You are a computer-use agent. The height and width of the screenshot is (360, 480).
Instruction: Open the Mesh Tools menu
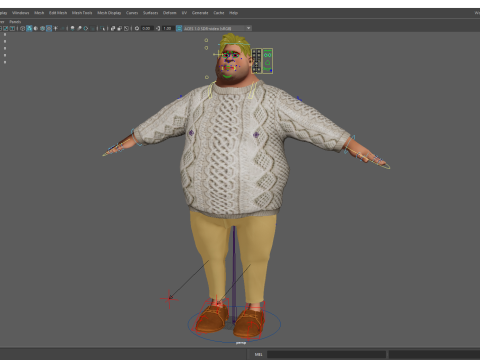click(82, 13)
